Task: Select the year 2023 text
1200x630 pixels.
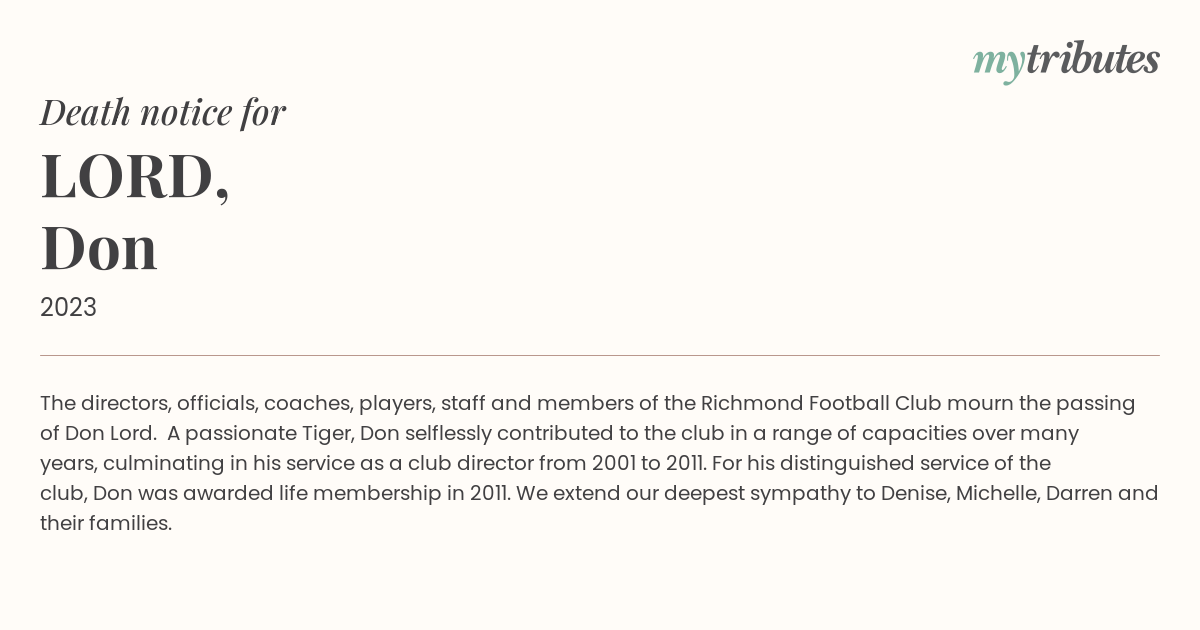Action: click(x=68, y=307)
